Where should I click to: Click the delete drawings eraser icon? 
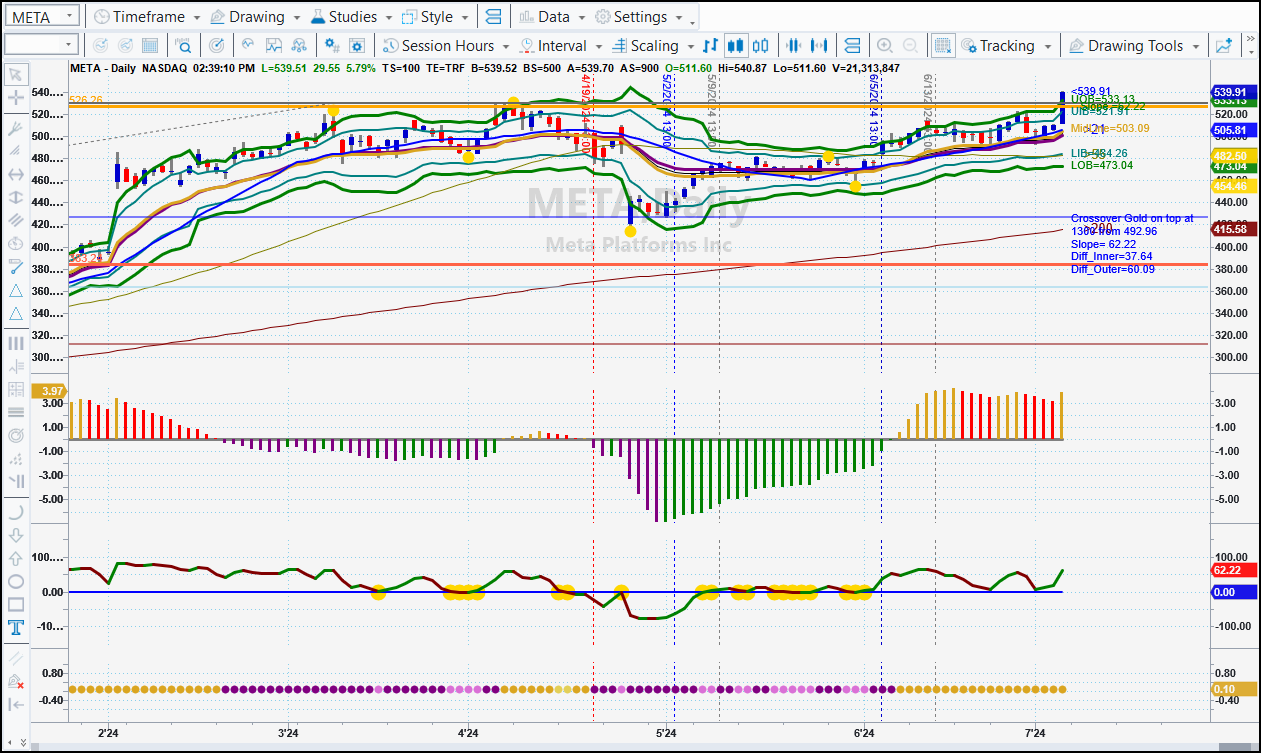tap(16, 681)
